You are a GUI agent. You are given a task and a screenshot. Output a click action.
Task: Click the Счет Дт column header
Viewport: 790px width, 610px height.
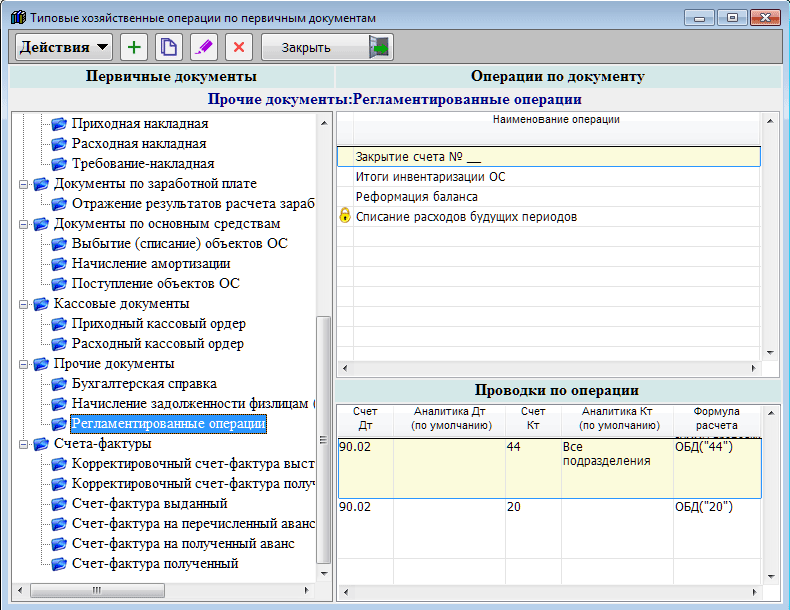pyautogui.click(x=365, y=419)
